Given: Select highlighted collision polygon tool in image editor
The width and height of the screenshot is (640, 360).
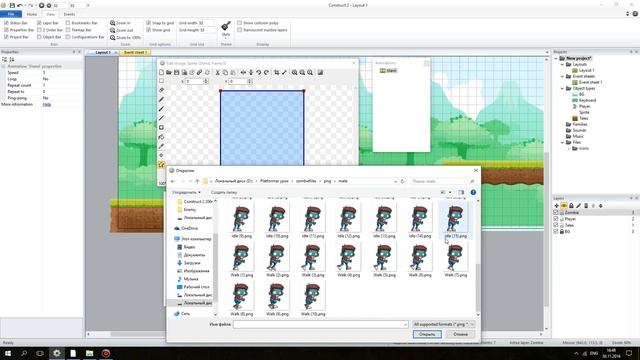Looking at the screenshot, I should pyautogui.click(x=162, y=165).
